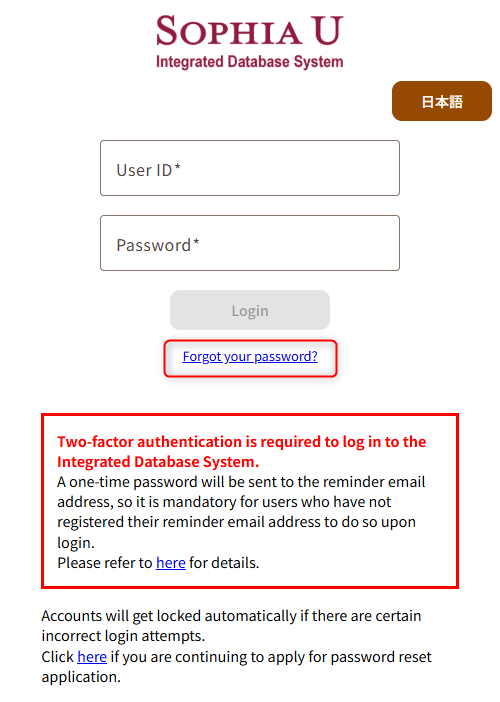Focus the Password input field
The image size is (500, 702).
tap(250, 243)
